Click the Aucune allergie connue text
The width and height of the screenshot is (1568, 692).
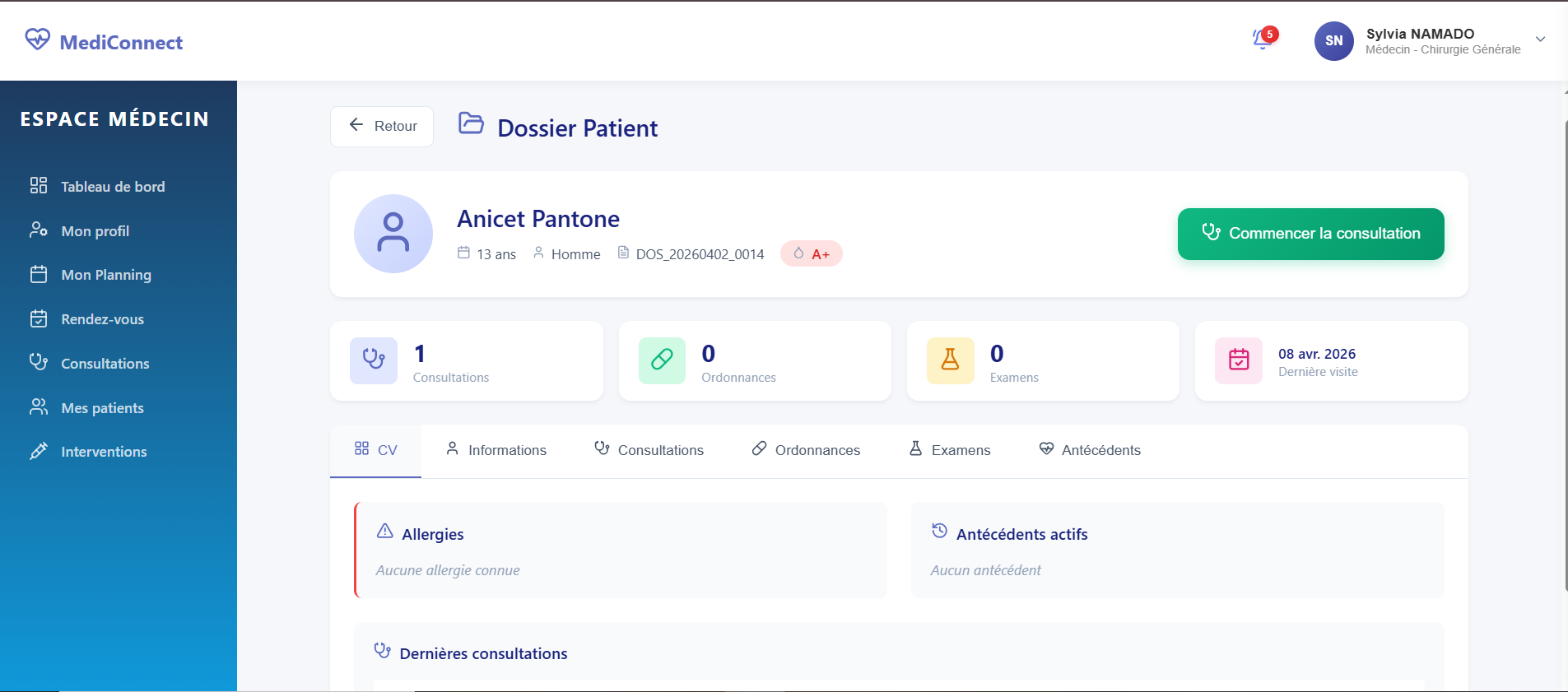coord(448,570)
